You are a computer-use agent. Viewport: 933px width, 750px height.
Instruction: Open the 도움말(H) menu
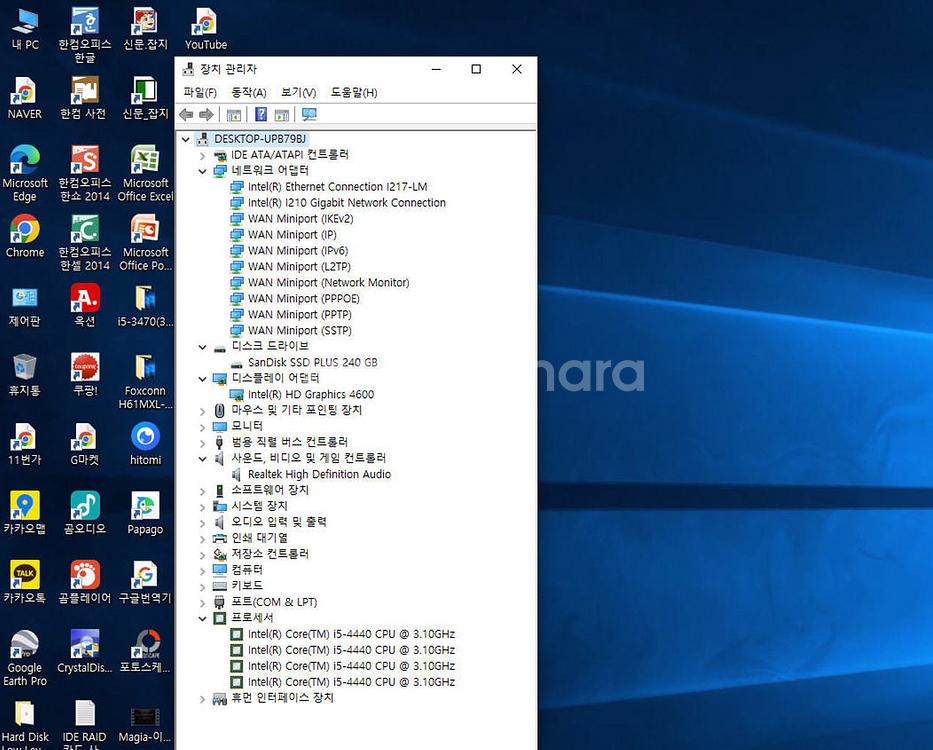[x=353, y=92]
